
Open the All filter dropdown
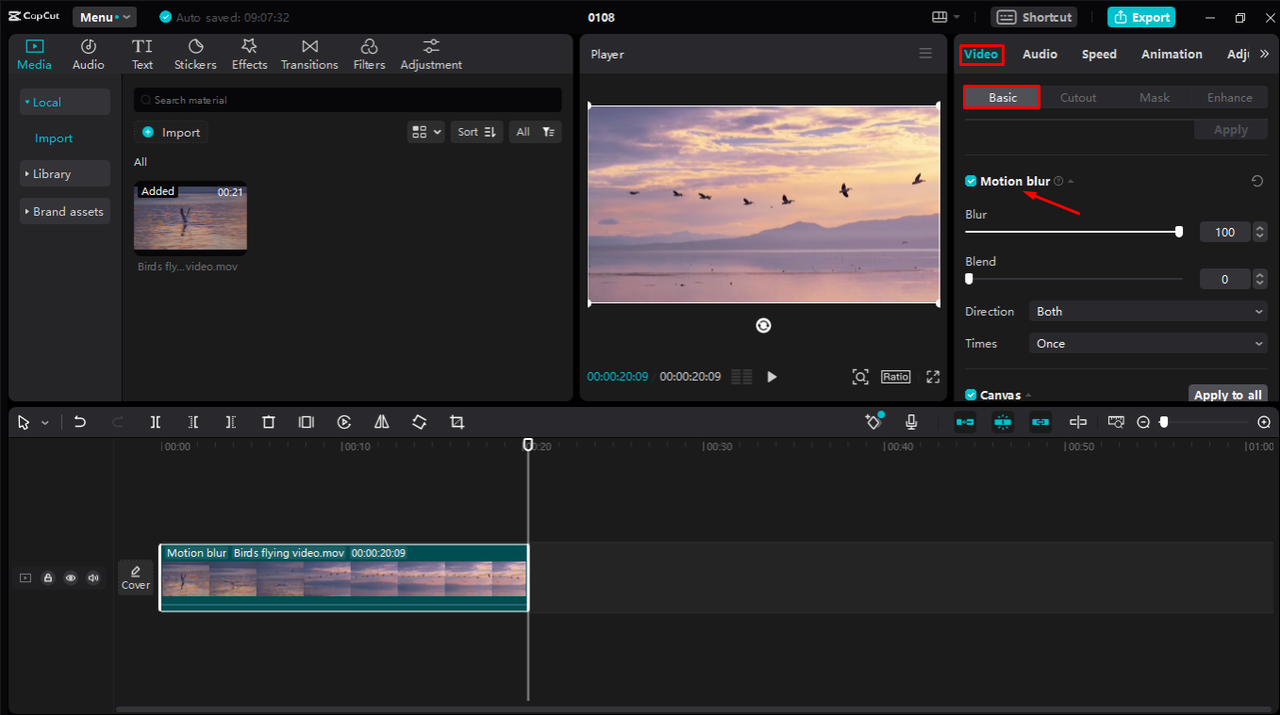coord(535,132)
